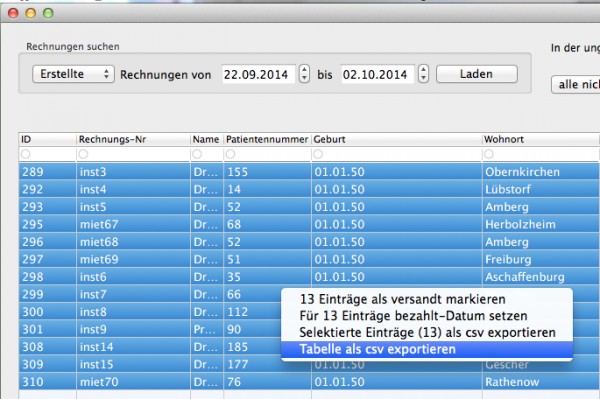Click the patient number cell 155
This screenshot has width=600, height=399.
click(x=267, y=172)
